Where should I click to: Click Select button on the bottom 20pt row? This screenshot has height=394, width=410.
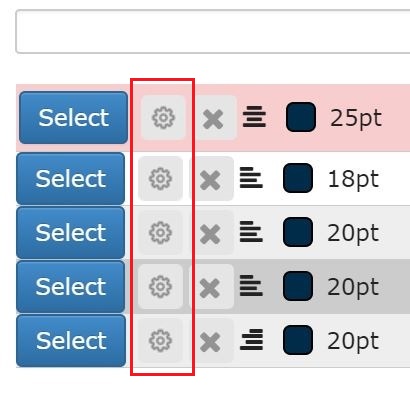[x=71, y=340]
